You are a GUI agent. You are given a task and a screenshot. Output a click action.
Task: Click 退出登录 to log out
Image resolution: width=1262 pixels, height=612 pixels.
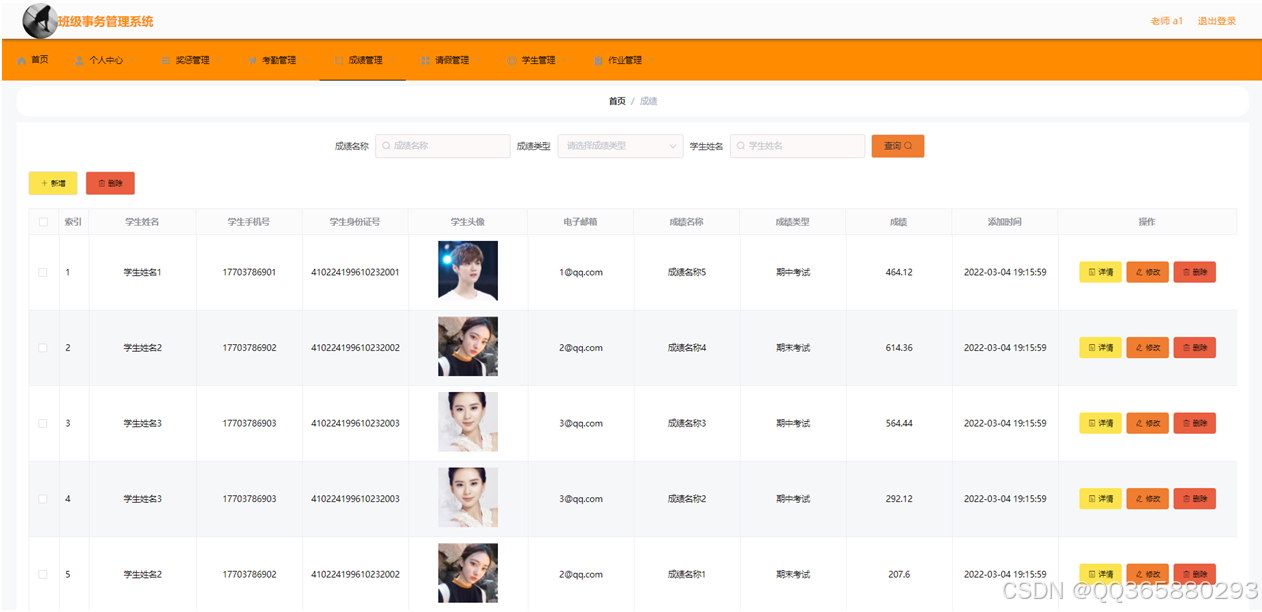[x=1216, y=20]
